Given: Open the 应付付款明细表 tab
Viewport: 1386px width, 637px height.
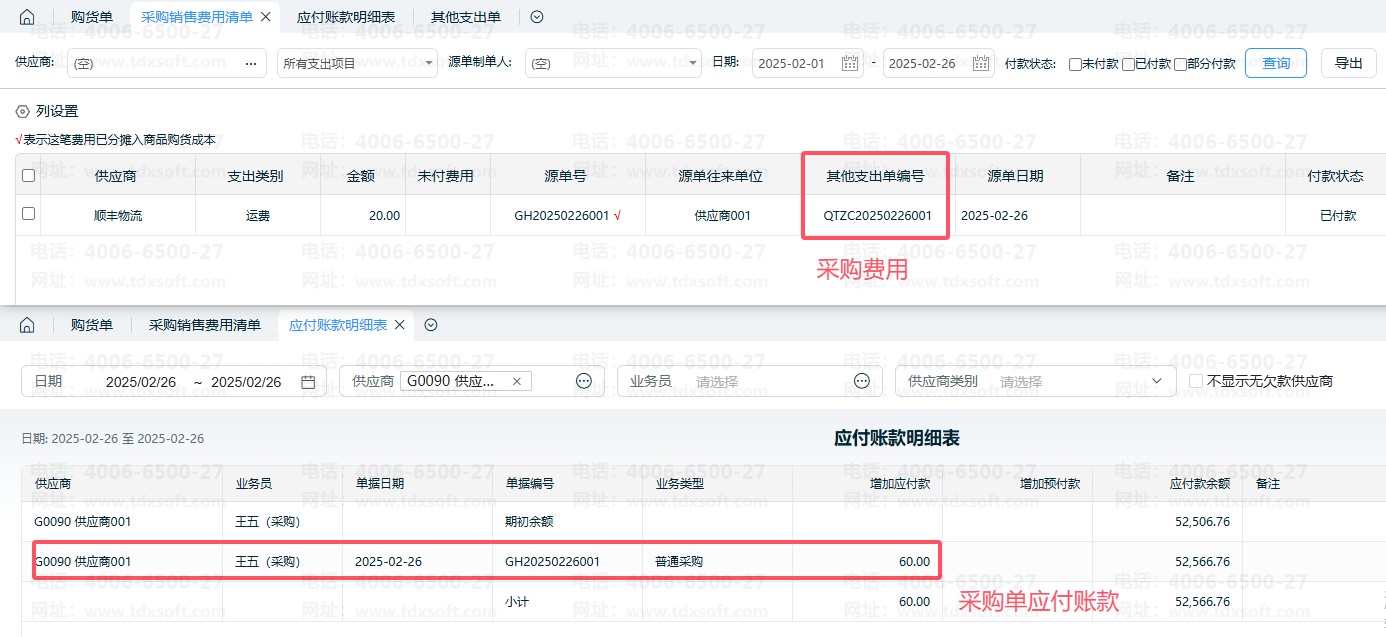Looking at the screenshot, I should click(346, 17).
